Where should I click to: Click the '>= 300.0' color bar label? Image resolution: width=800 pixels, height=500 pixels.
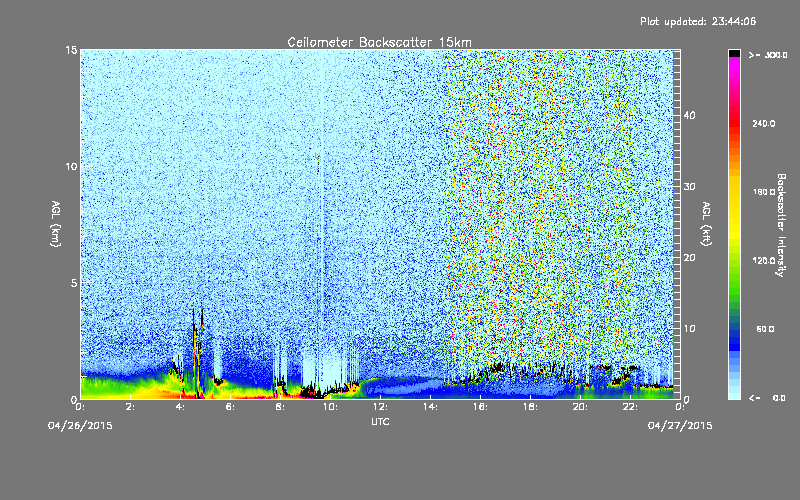pos(768,55)
